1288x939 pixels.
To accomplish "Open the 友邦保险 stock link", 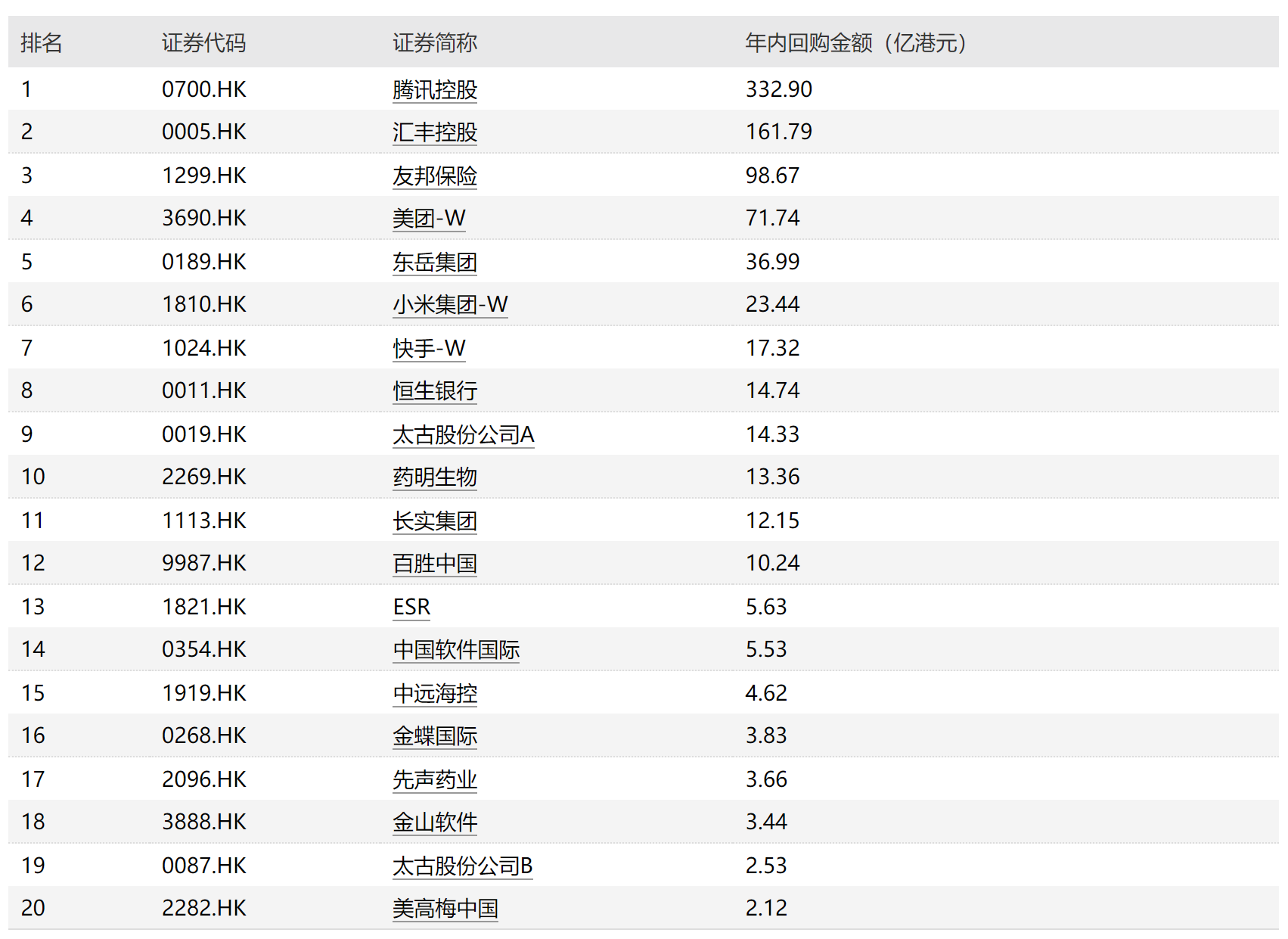I will point(435,175).
